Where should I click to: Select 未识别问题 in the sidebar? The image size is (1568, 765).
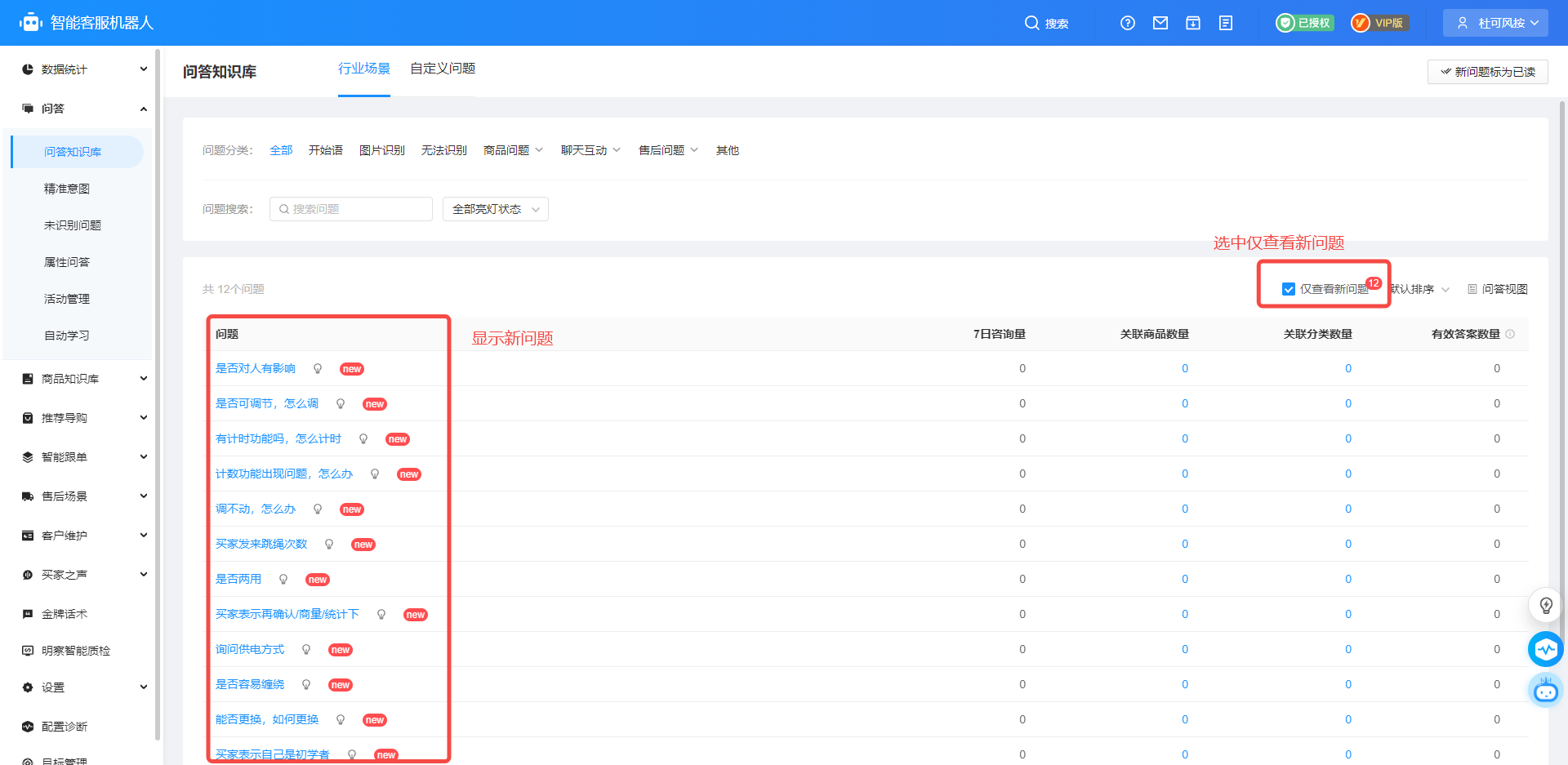point(73,225)
